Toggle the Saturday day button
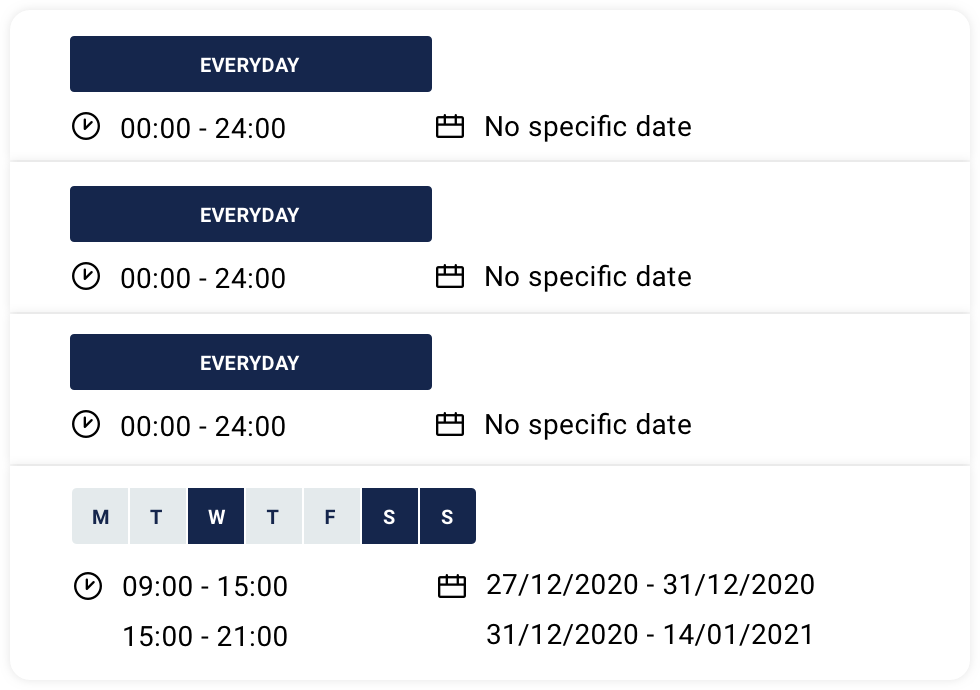This screenshot has width=980, height=690. (x=389, y=517)
